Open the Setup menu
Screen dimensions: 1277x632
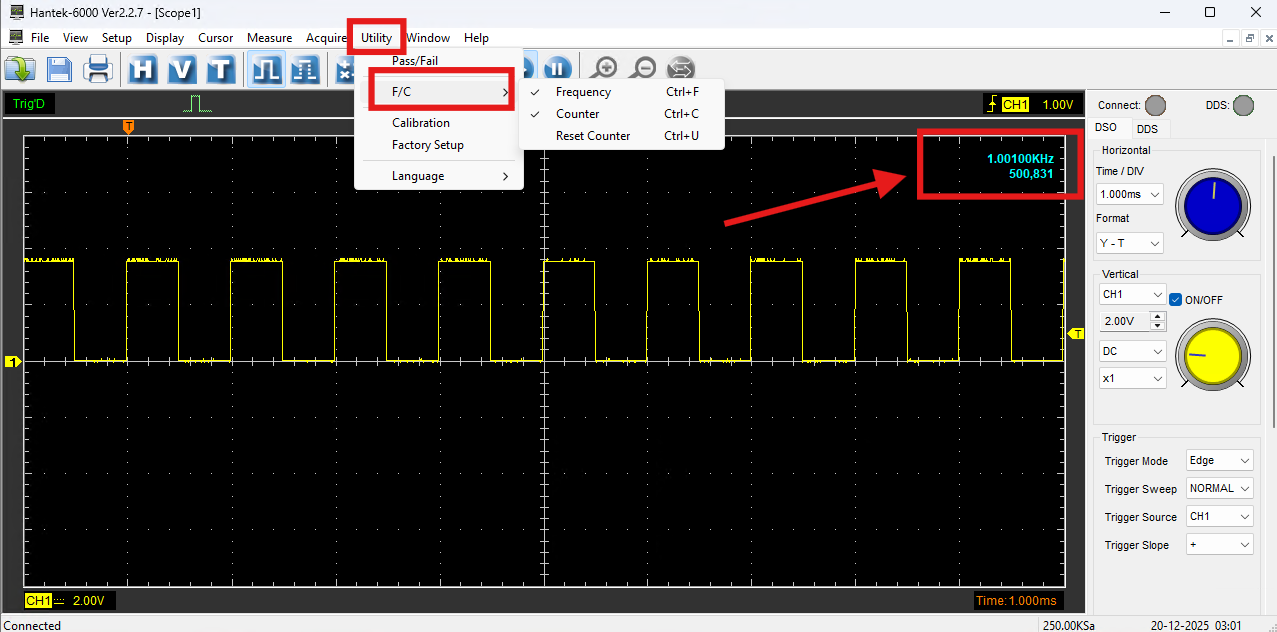coord(117,38)
